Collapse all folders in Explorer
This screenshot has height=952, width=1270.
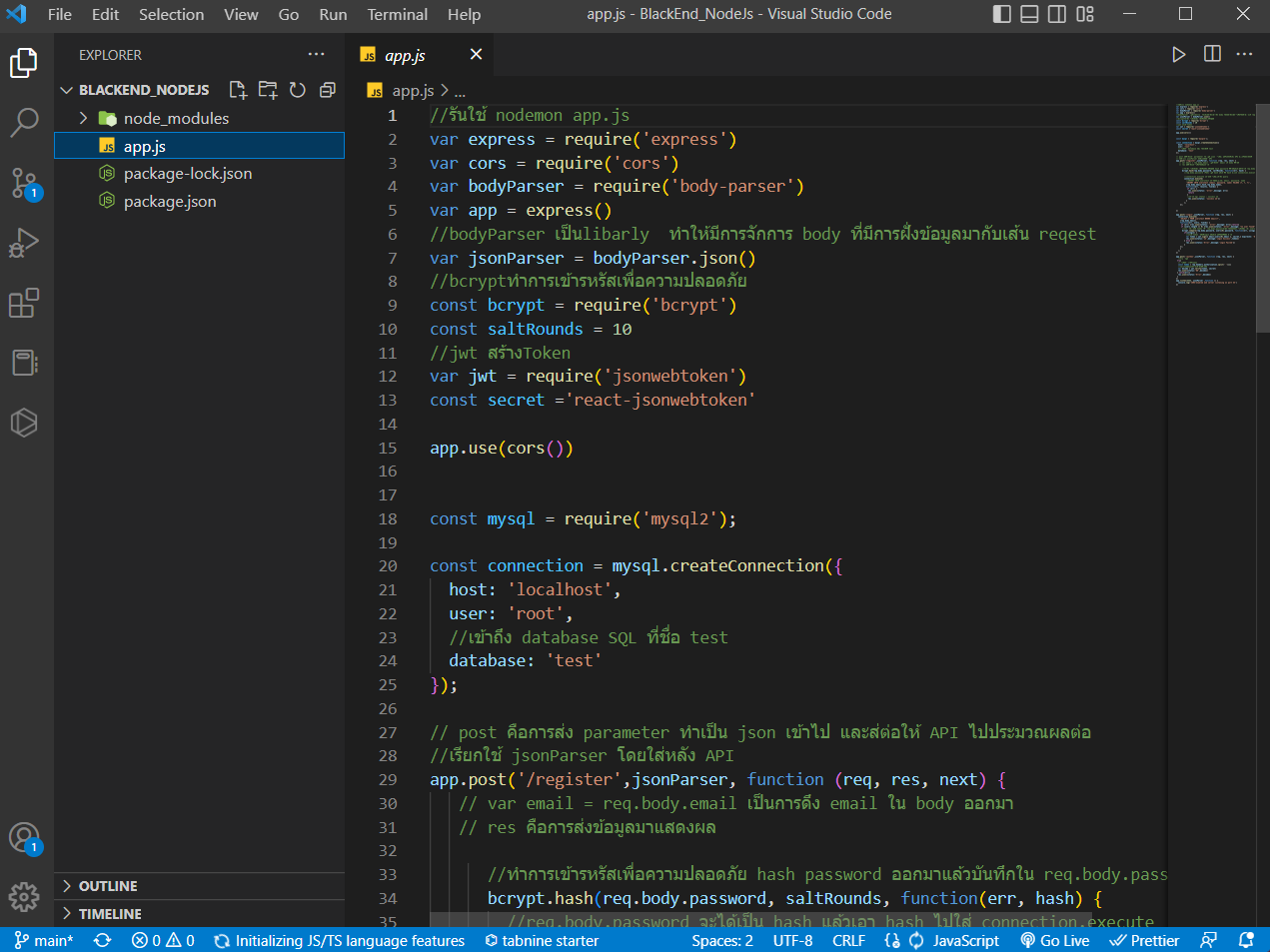tap(327, 90)
